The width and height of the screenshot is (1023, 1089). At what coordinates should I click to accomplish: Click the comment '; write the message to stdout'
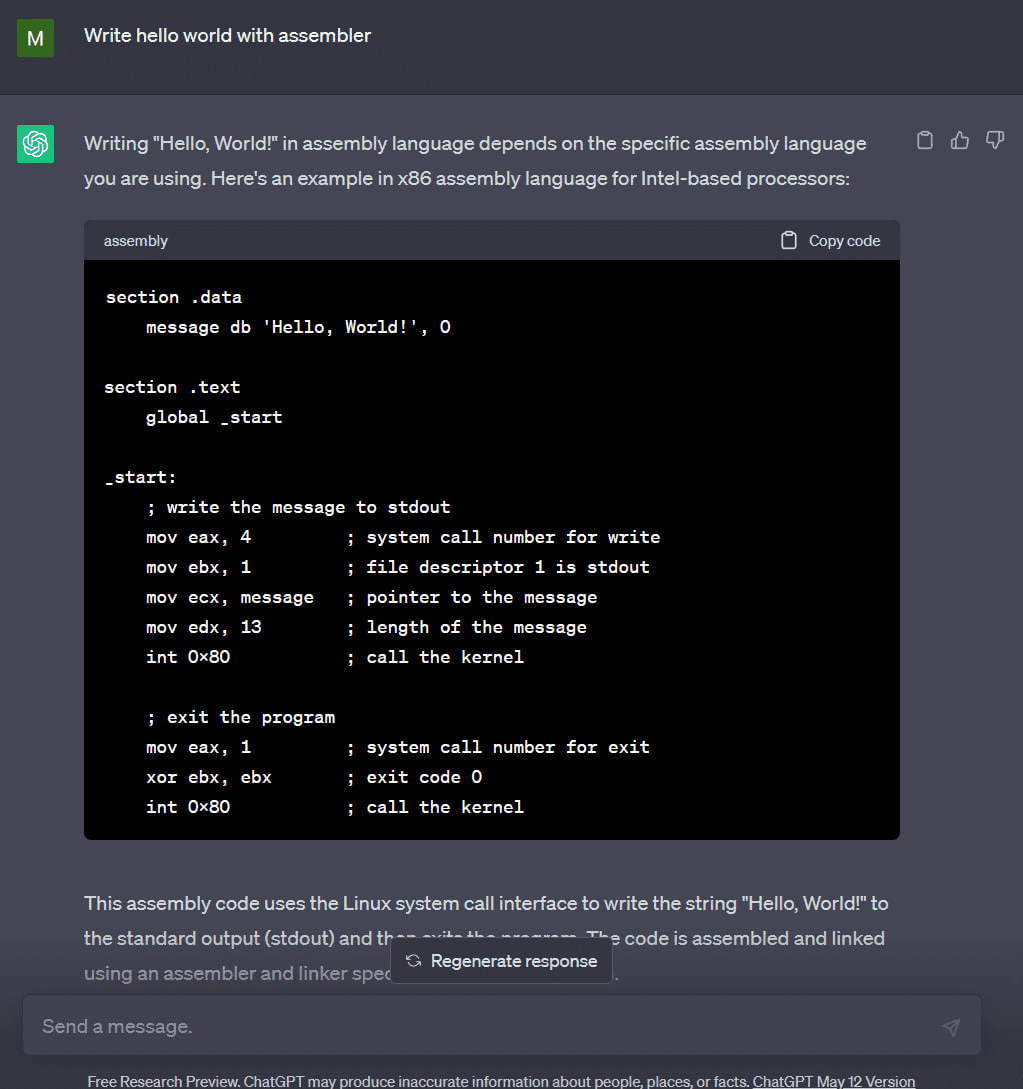click(x=298, y=508)
